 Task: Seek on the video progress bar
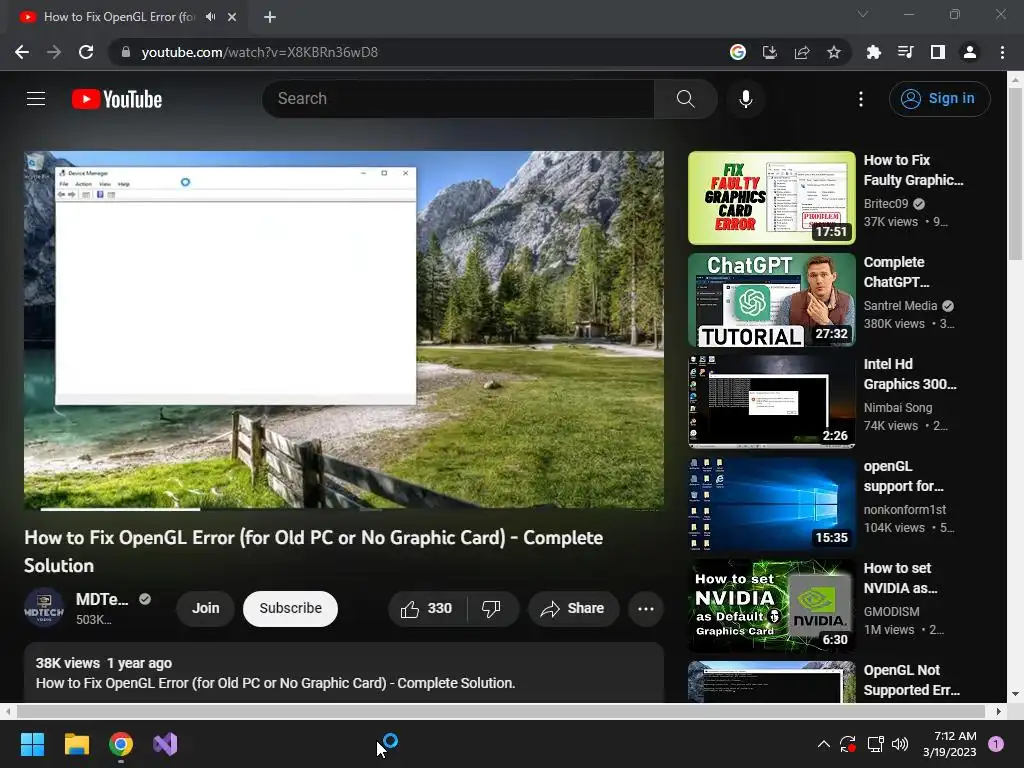coord(344,508)
